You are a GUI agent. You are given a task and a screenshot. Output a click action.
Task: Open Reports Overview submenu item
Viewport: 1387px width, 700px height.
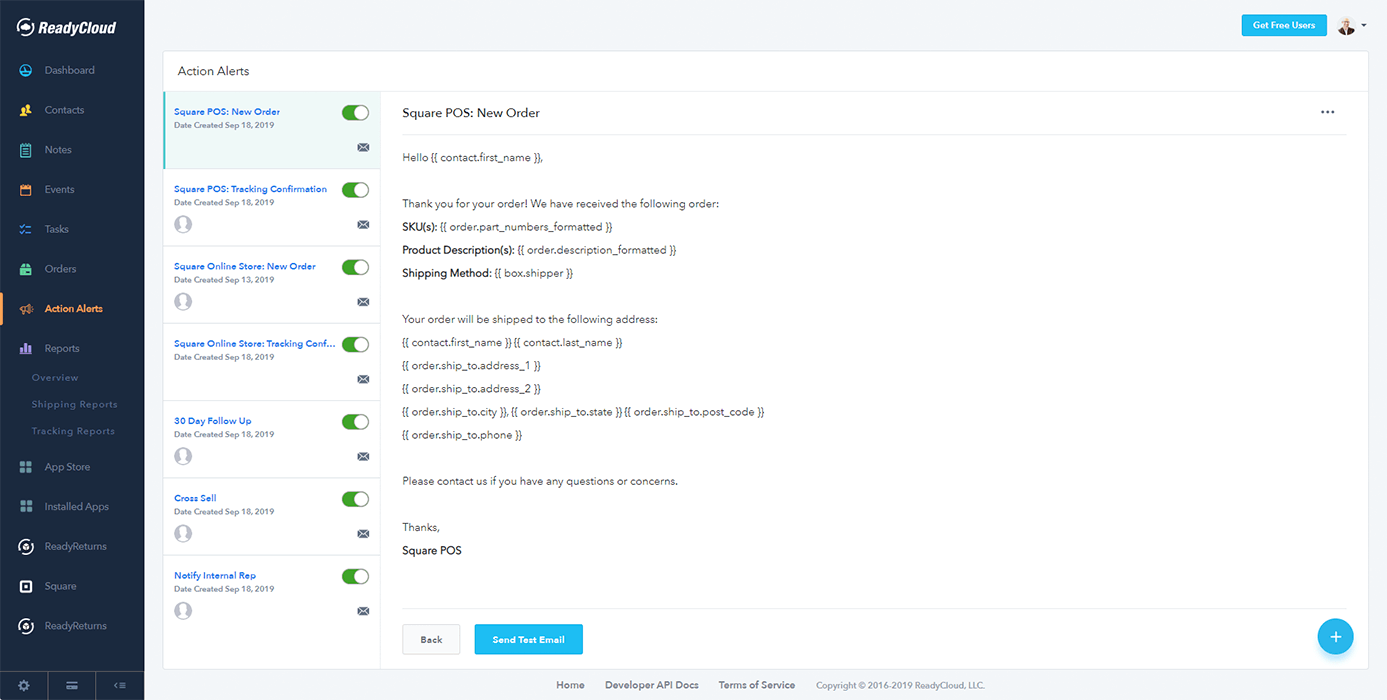55,378
